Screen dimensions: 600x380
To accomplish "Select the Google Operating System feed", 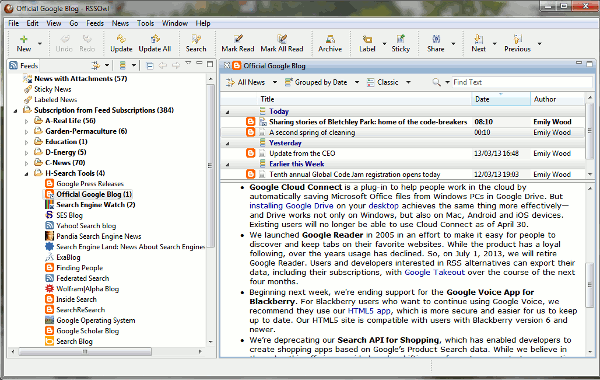I will [x=96, y=320].
